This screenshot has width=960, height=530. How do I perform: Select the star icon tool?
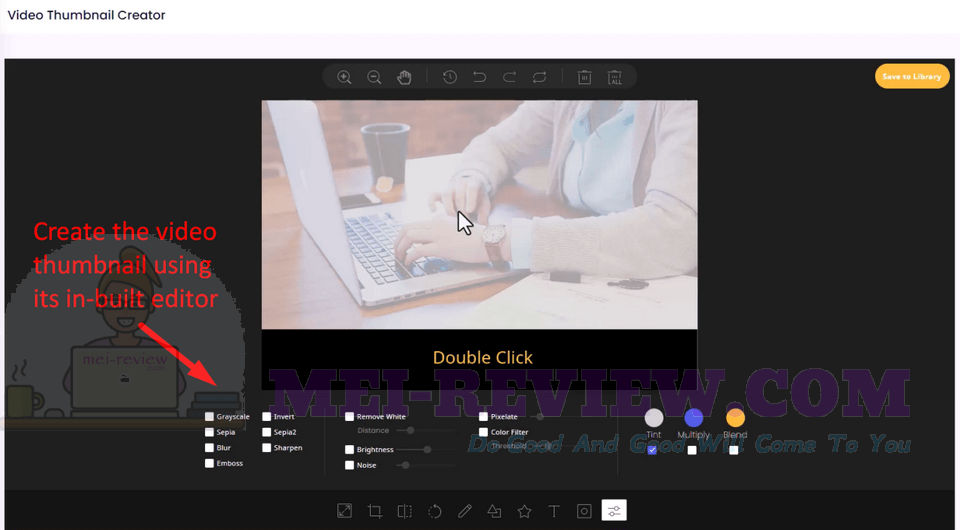pyautogui.click(x=524, y=510)
